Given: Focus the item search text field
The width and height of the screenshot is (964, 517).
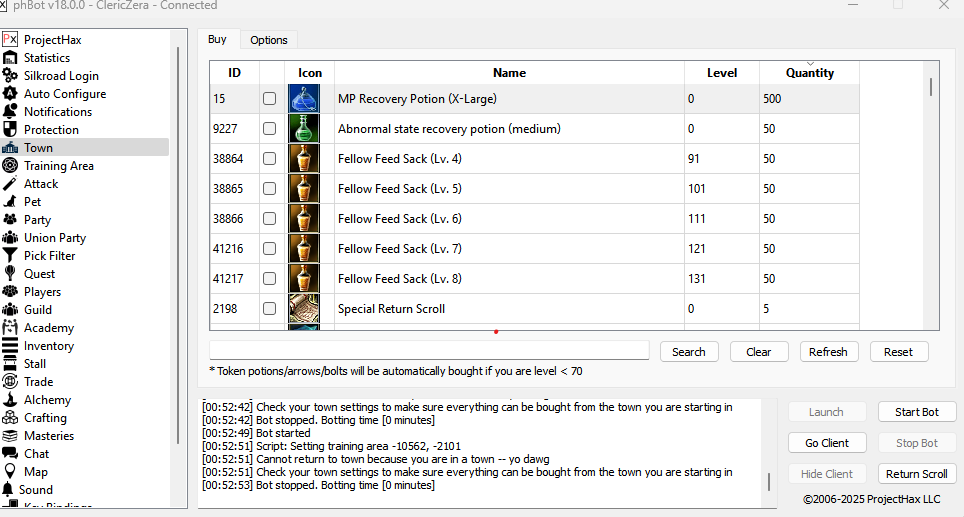Looking at the screenshot, I should (429, 351).
